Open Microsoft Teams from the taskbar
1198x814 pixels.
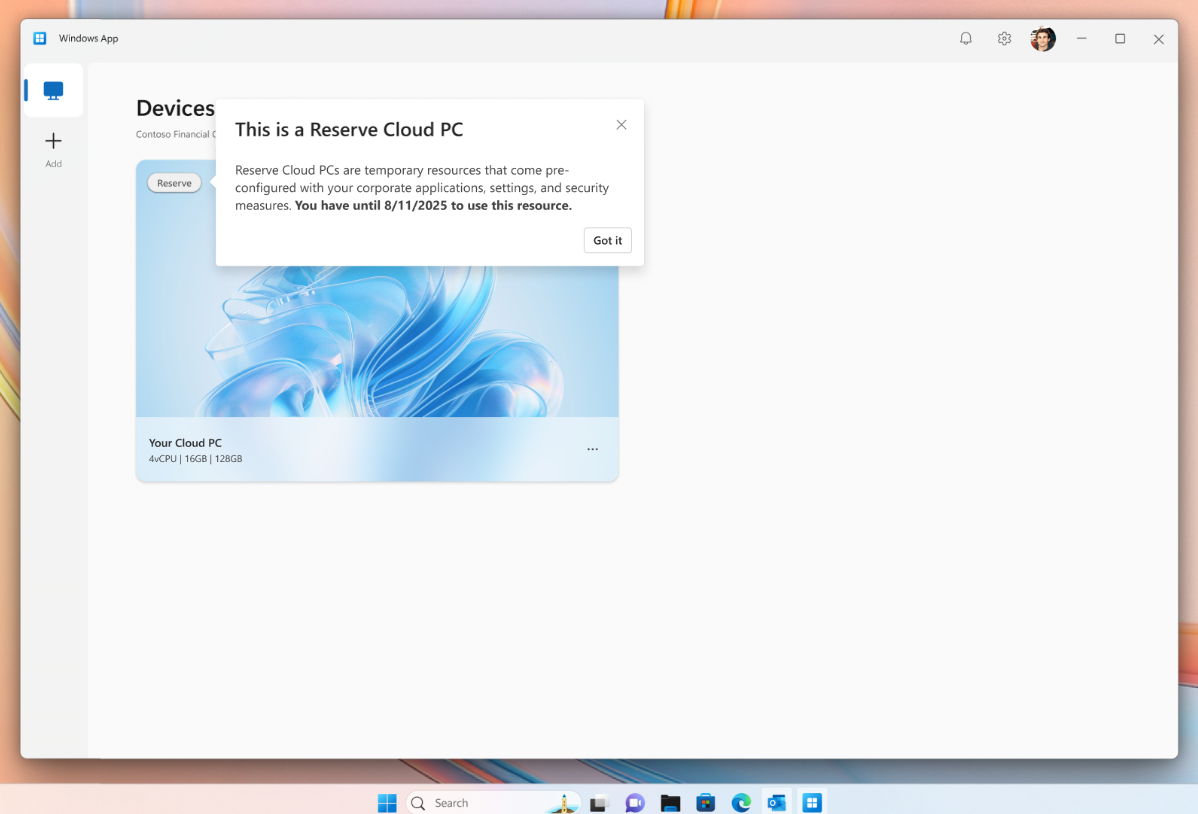[634, 802]
